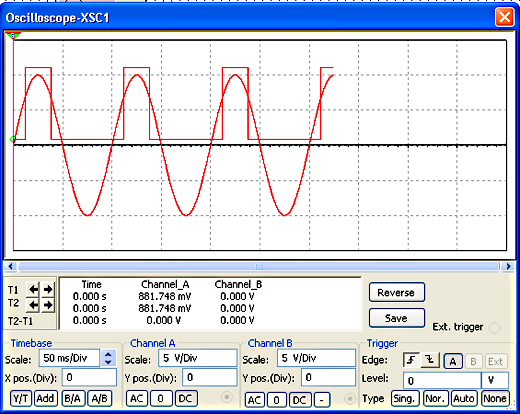The height and width of the screenshot is (414, 520).
Task: Switch display mode to B/A
Action: (x=73, y=398)
